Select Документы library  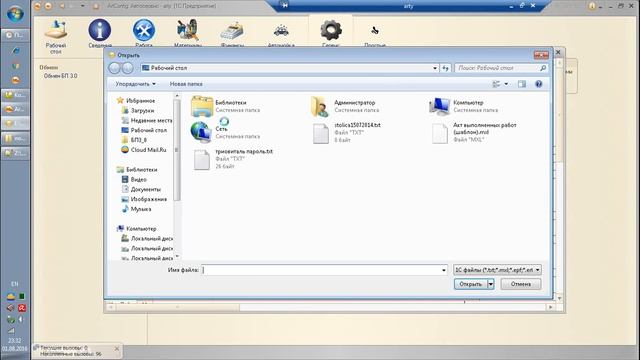141,189
